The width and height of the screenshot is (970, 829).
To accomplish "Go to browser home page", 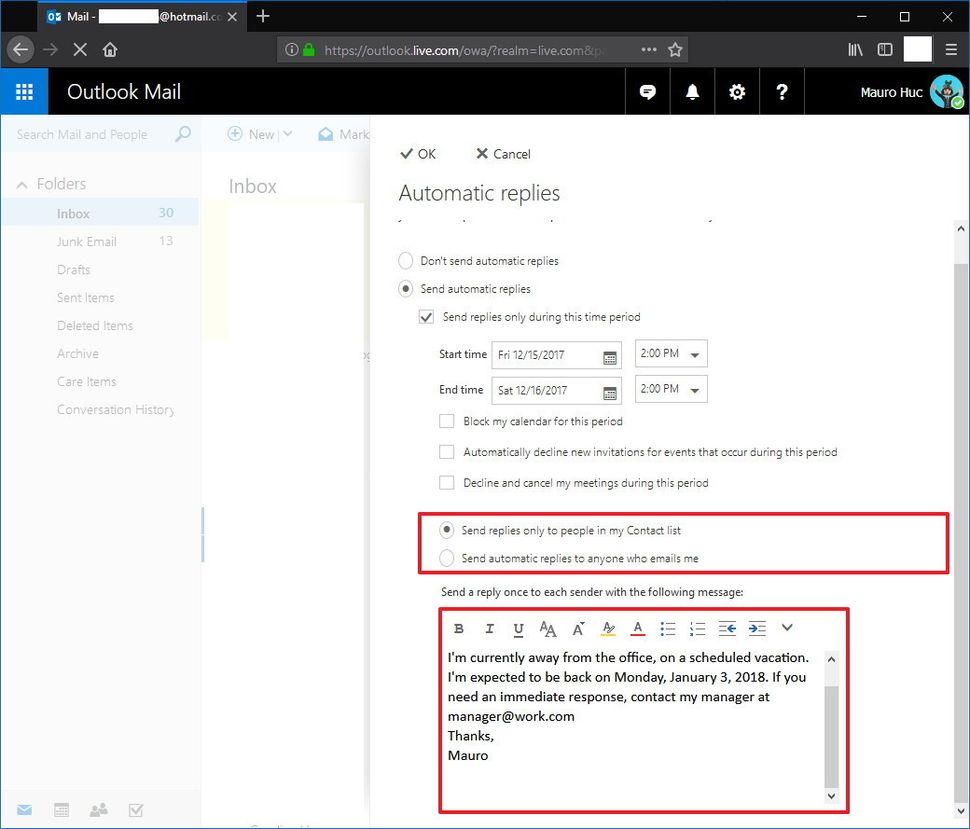I will coord(110,49).
